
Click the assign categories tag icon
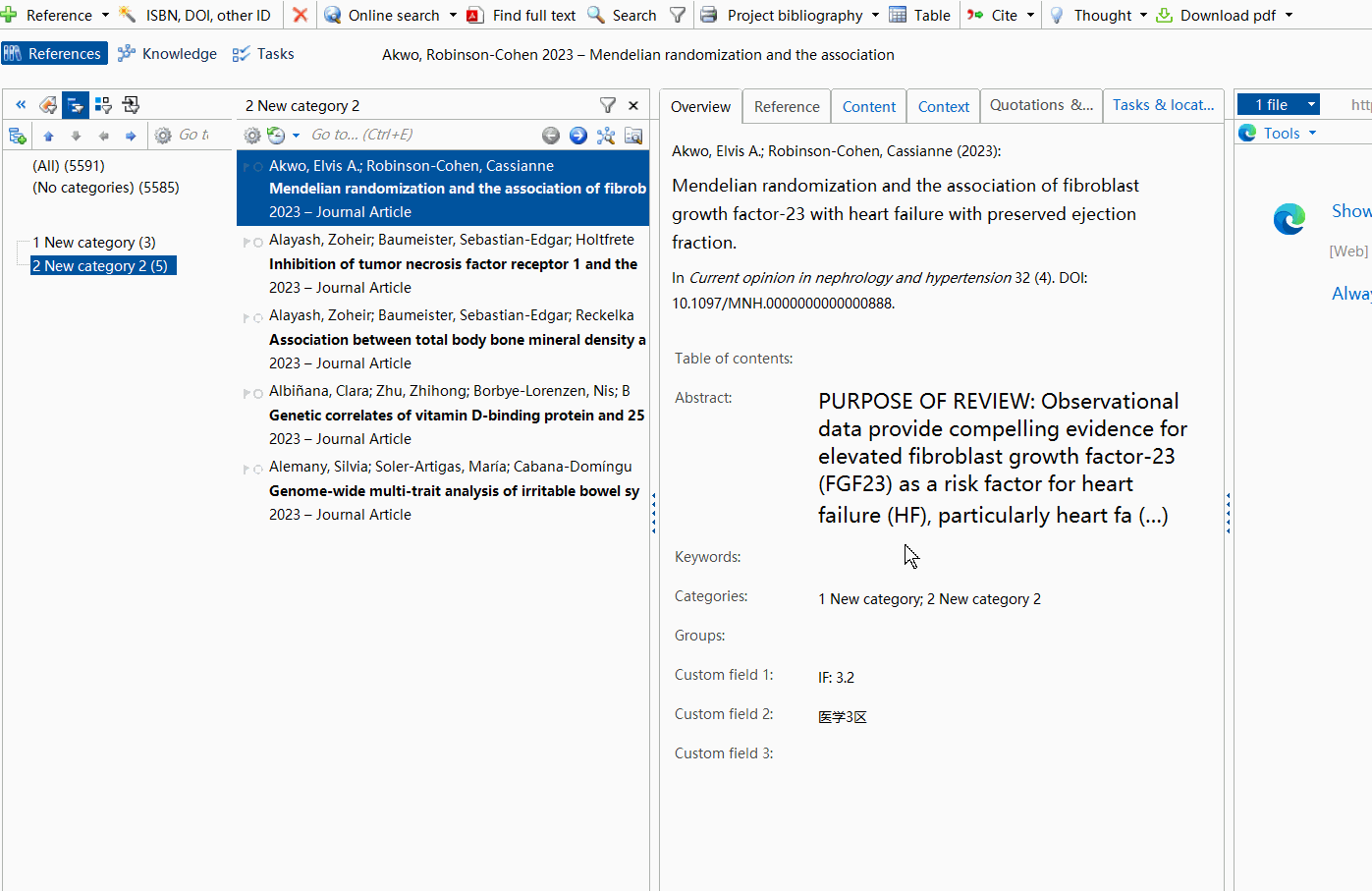[x=47, y=104]
